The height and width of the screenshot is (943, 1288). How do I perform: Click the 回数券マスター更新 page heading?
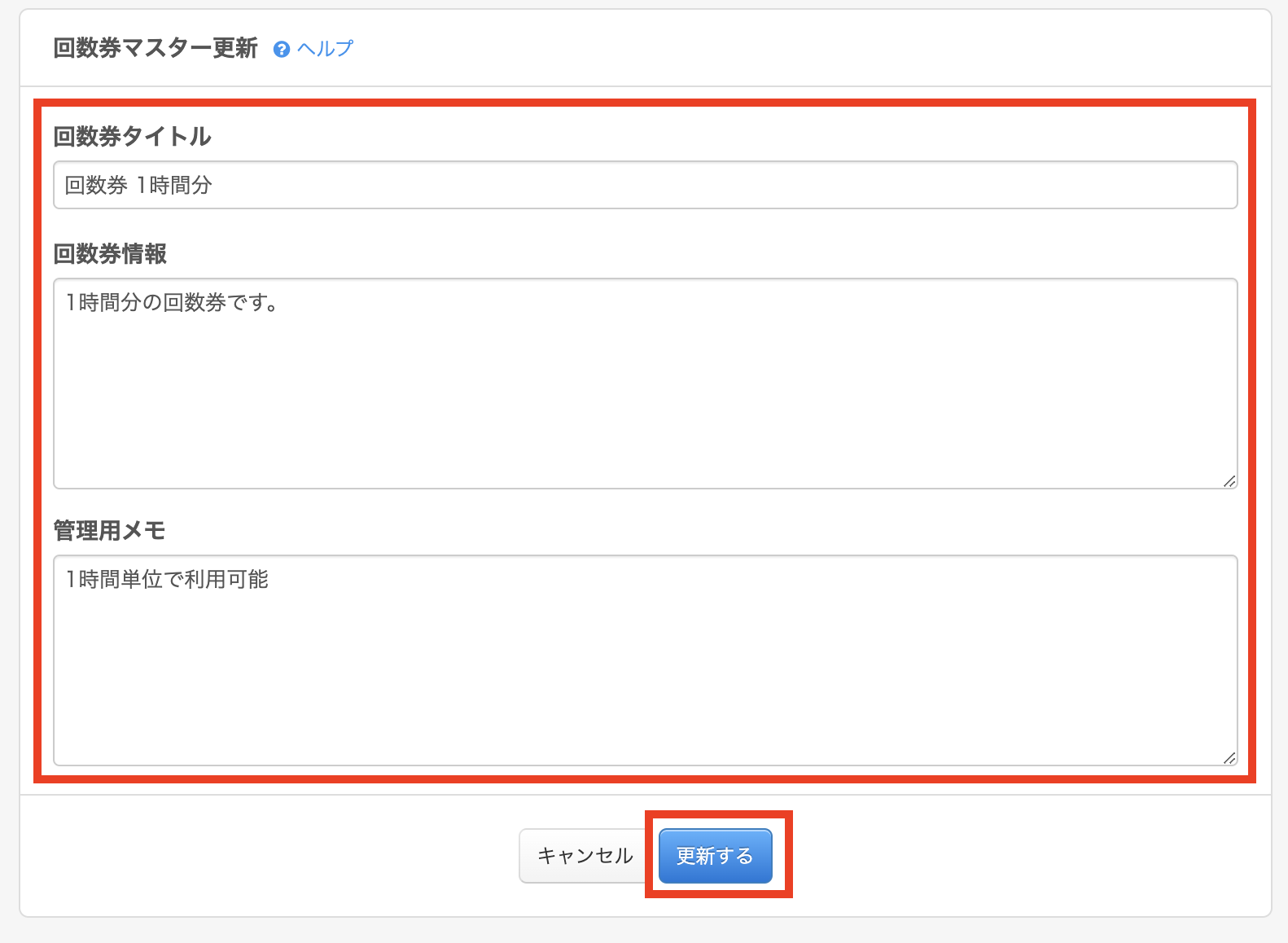(155, 49)
